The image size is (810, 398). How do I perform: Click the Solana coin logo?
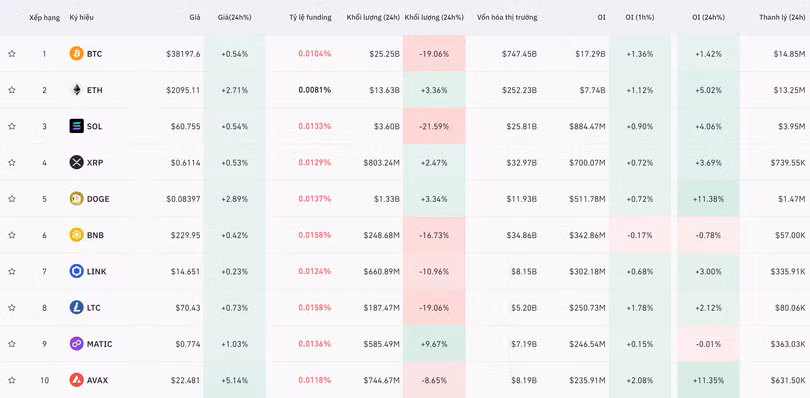(76, 126)
